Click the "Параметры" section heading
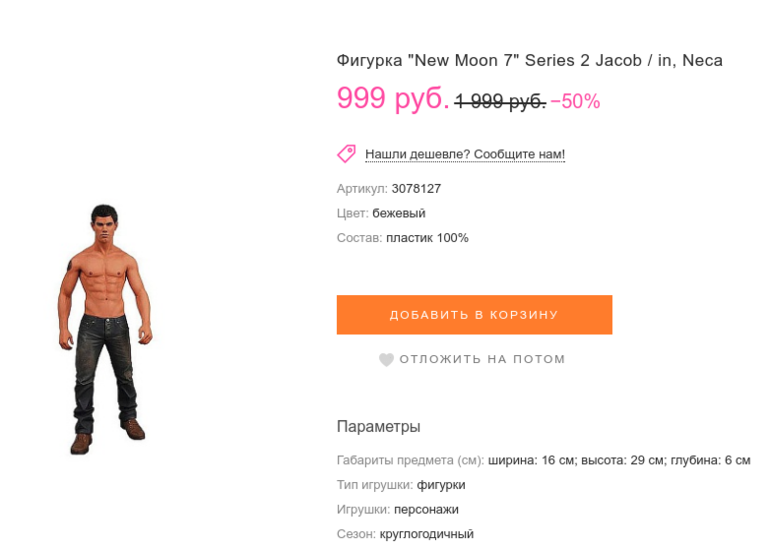Image resolution: width=770 pixels, height=549 pixels. click(x=378, y=427)
